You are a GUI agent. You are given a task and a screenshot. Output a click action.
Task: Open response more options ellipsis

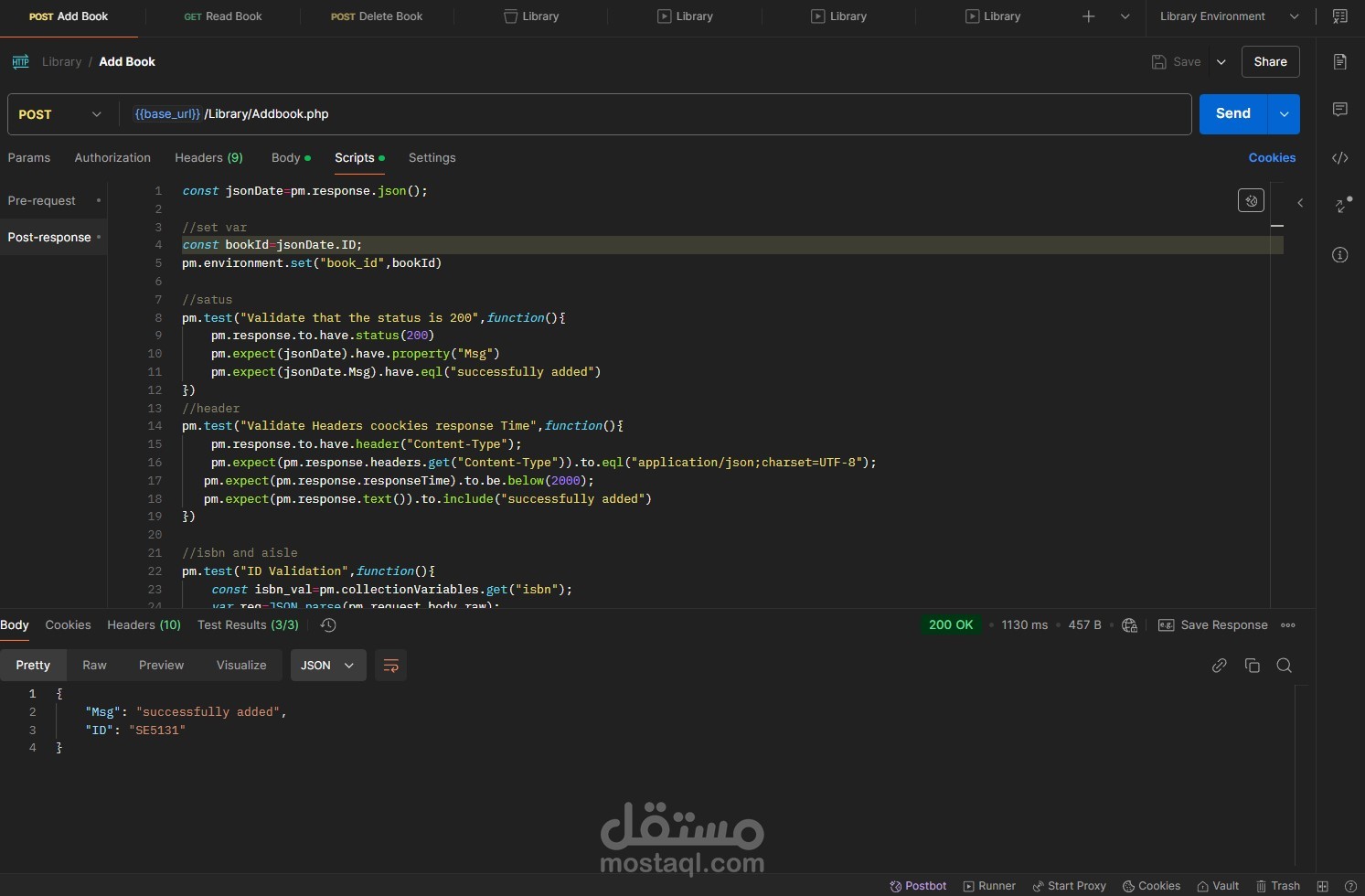coord(1288,625)
